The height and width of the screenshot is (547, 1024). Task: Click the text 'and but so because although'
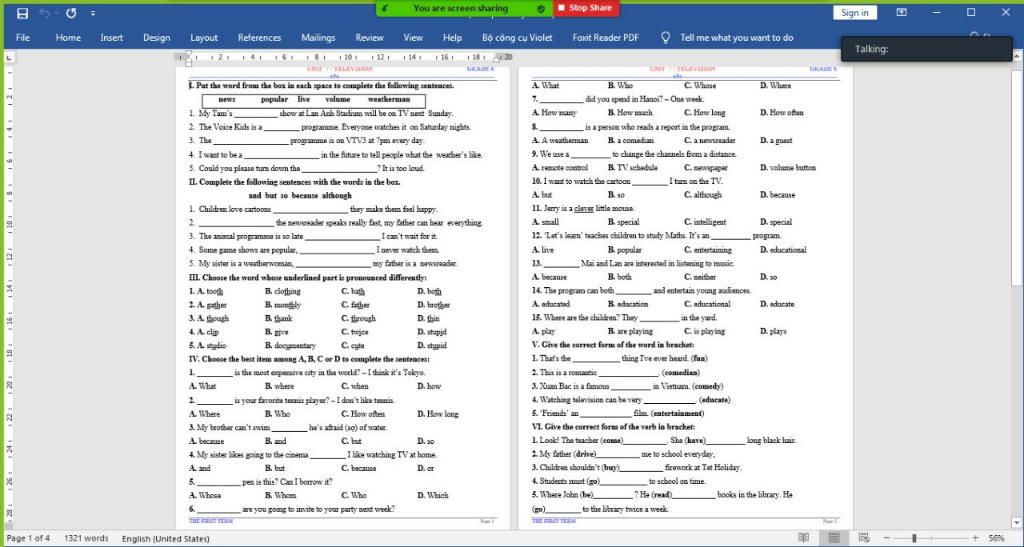300,195
